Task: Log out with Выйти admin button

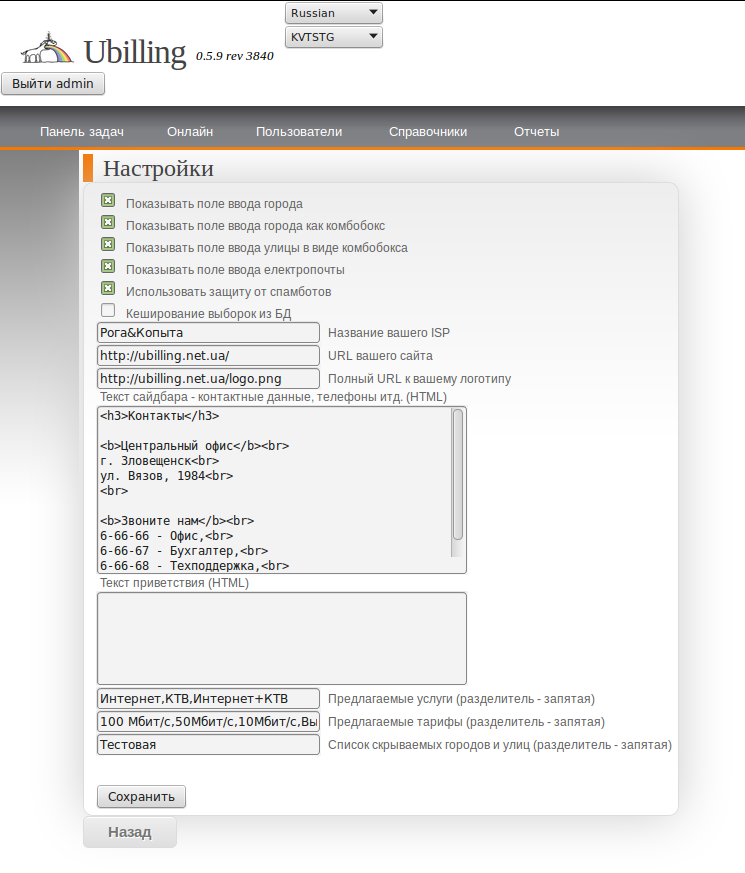Action: (x=53, y=84)
